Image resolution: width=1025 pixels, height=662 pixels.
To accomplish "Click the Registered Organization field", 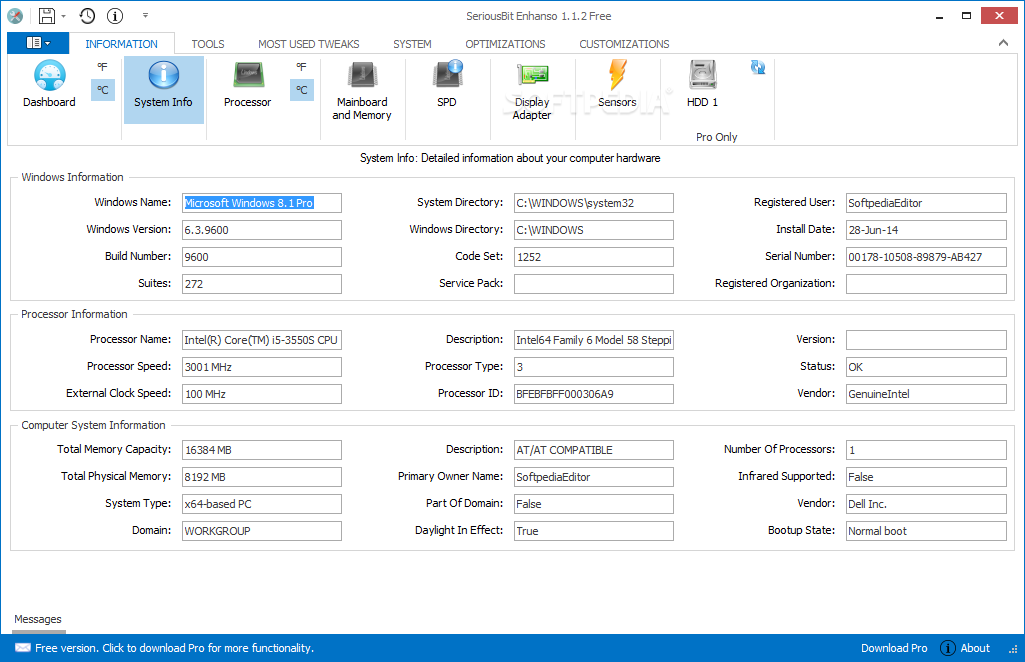I will pos(926,284).
